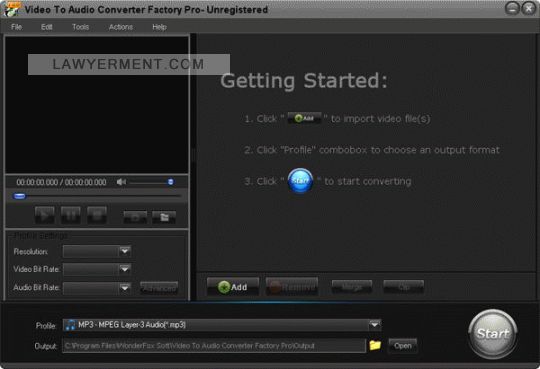Click the small Add image in step 1
The width and height of the screenshot is (540, 369).
click(x=304, y=118)
